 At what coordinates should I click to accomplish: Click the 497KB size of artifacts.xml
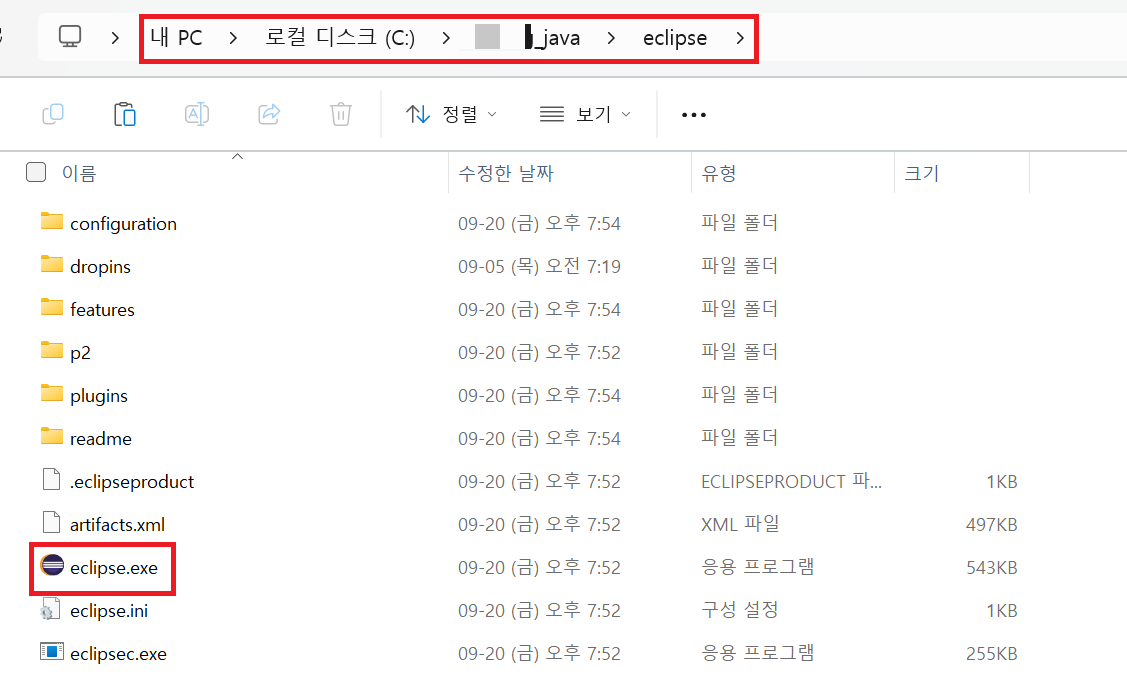coord(991,525)
